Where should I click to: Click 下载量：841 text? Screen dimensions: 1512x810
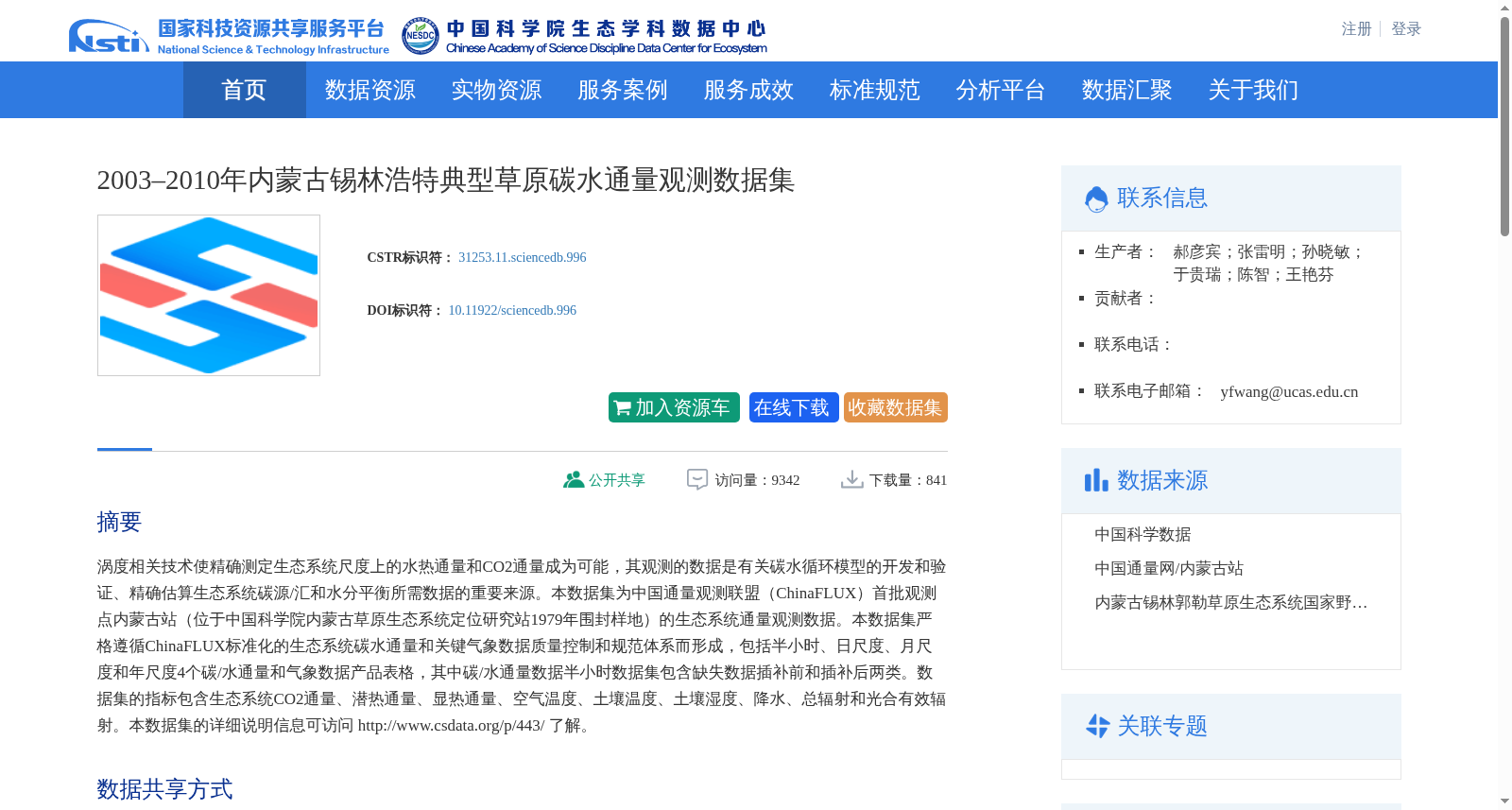908,480
